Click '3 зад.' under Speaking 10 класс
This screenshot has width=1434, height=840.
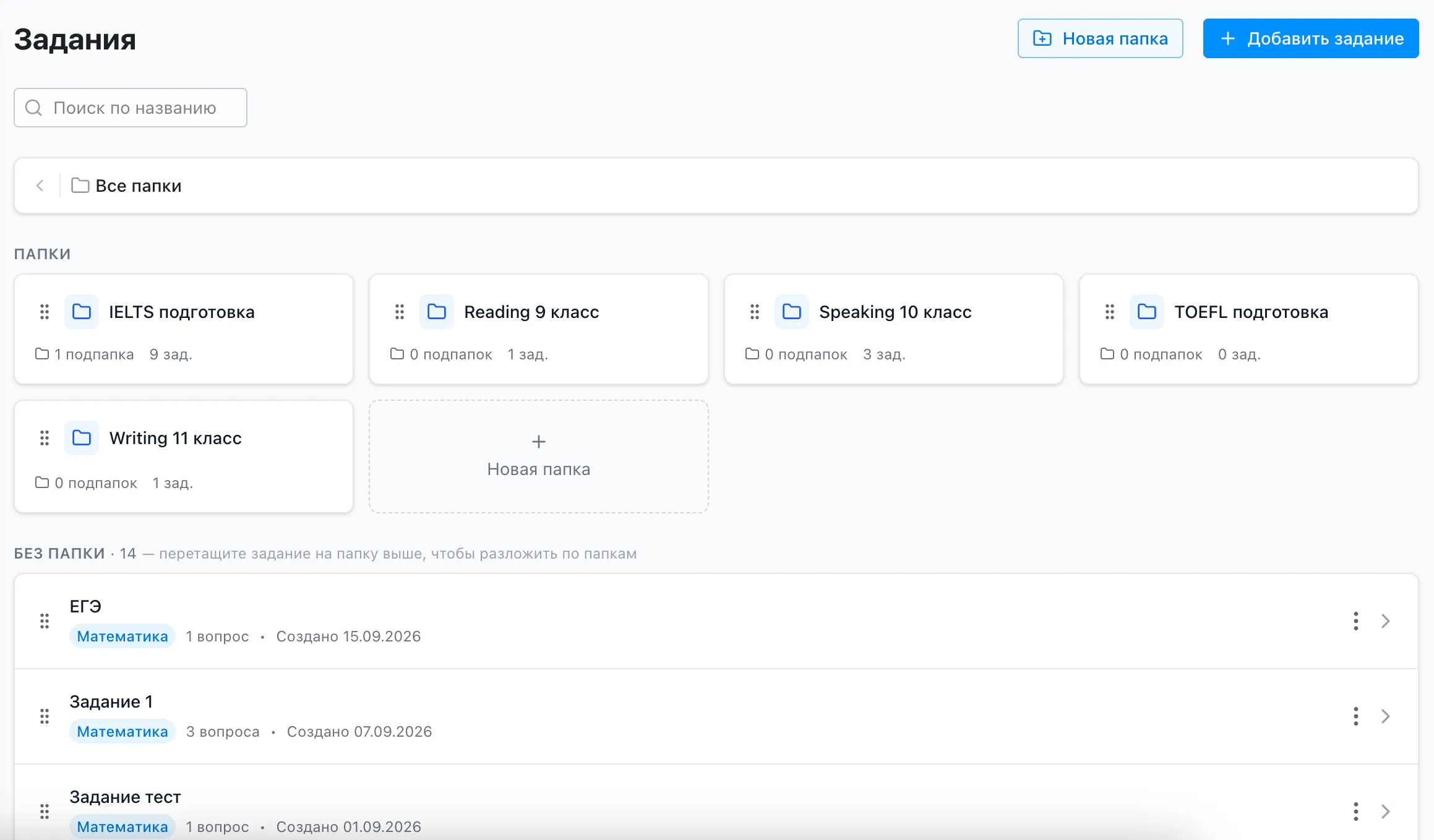pos(884,354)
